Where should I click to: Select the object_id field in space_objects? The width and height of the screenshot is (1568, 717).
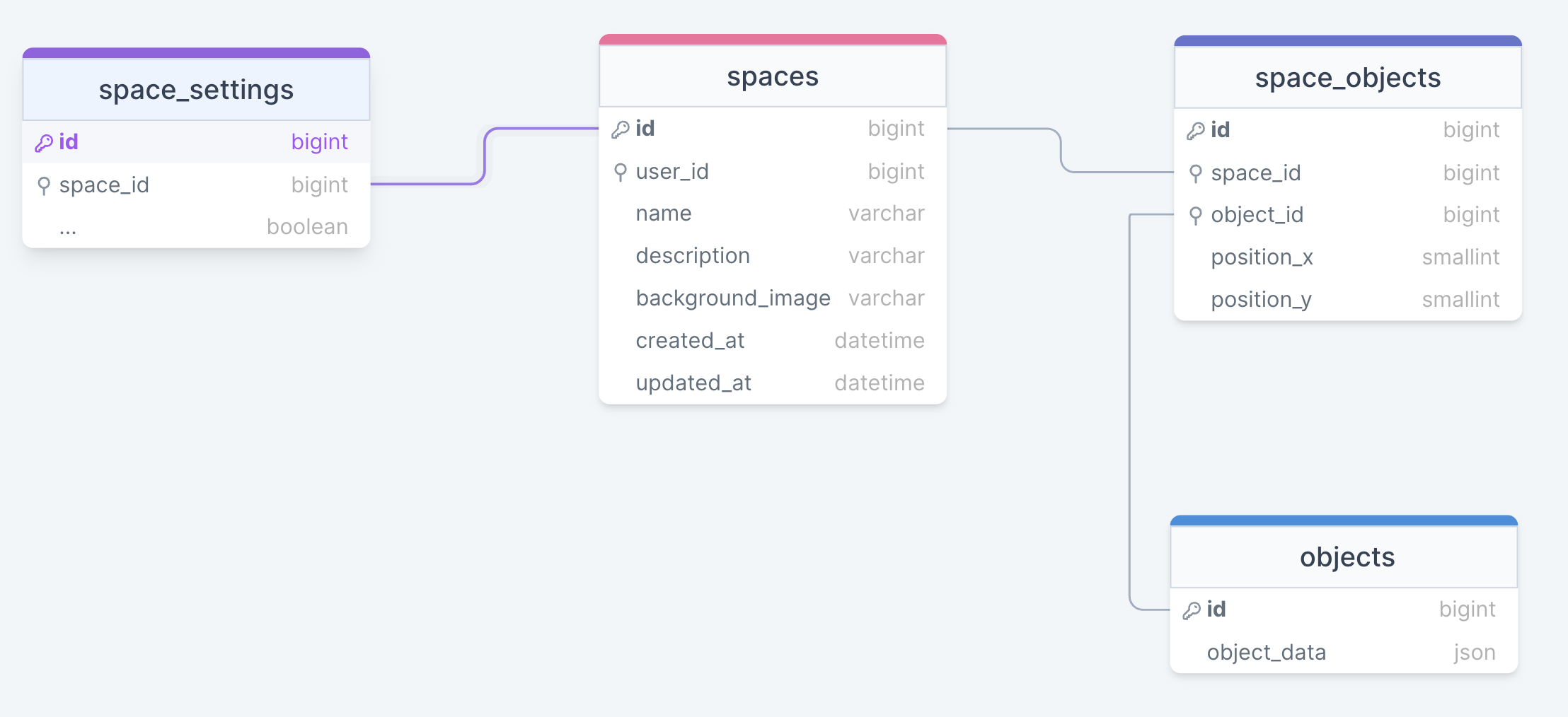(1348, 215)
